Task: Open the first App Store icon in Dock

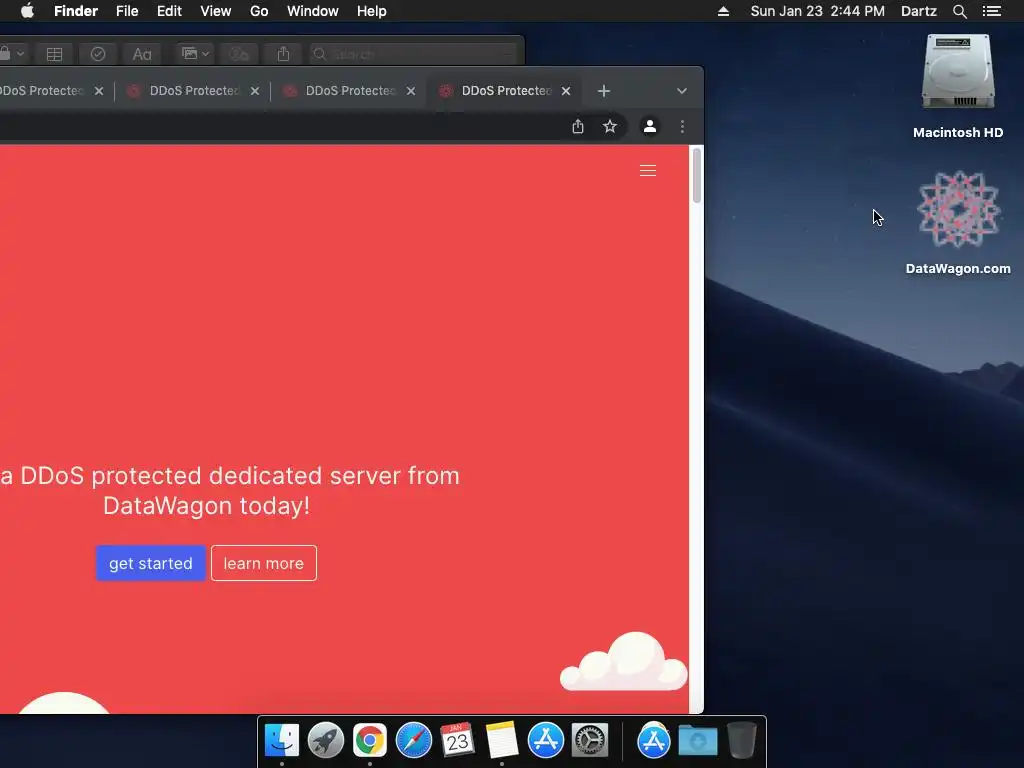Action: coord(546,741)
